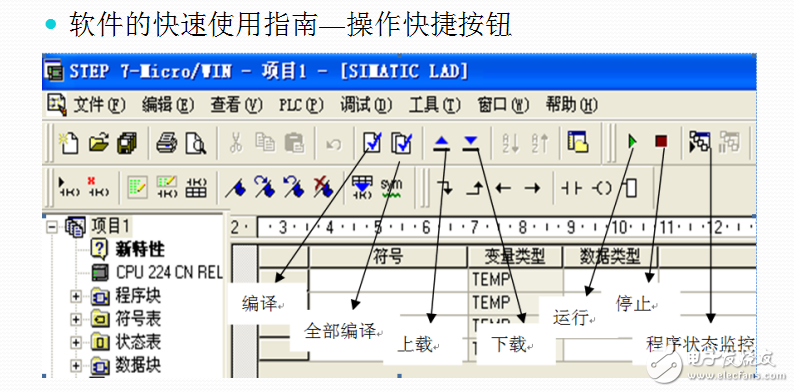Insert a coil ladder element
The width and height of the screenshot is (794, 392).
pyautogui.click(x=602, y=188)
